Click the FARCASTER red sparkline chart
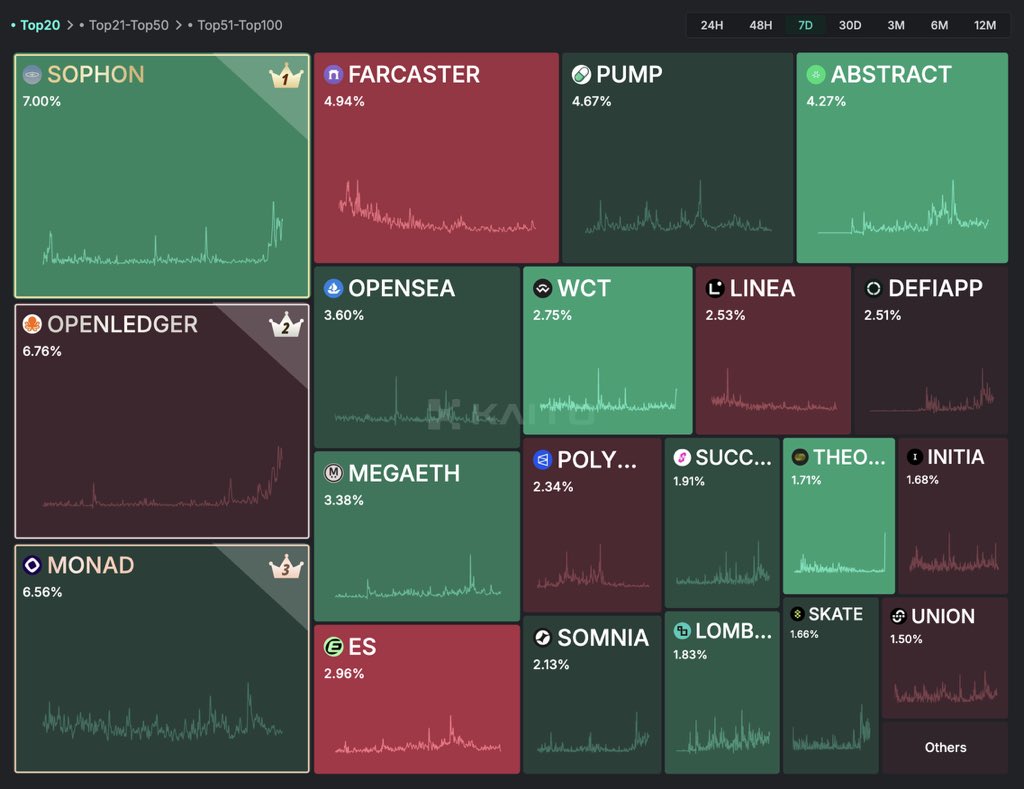 pyautogui.click(x=437, y=207)
